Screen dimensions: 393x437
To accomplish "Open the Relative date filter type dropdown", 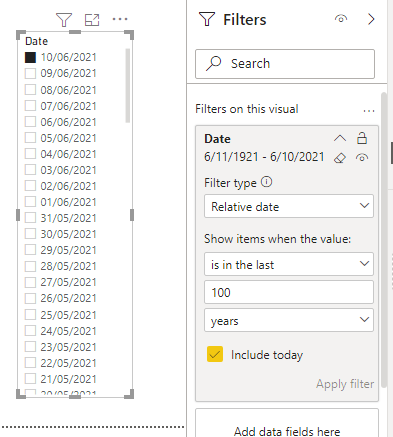I will [289, 206].
